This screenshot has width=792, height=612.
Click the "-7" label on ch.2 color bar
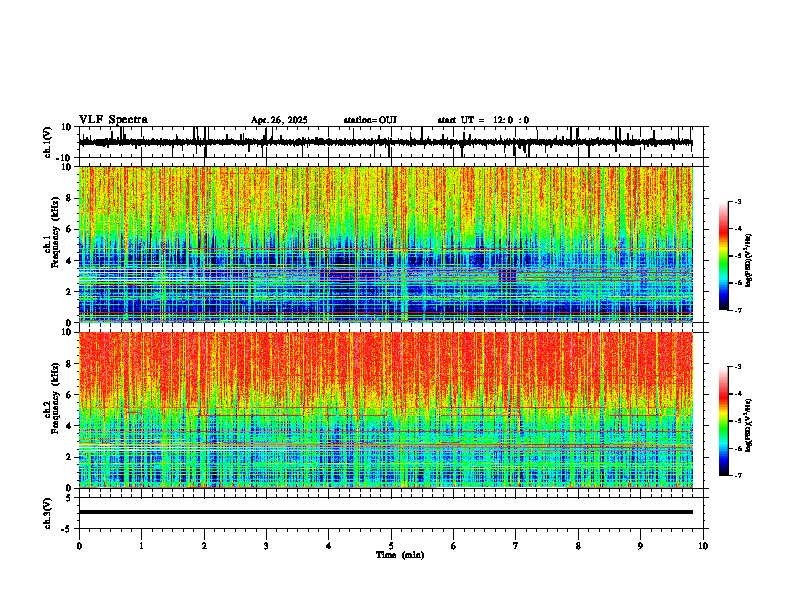tap(737, 475)
